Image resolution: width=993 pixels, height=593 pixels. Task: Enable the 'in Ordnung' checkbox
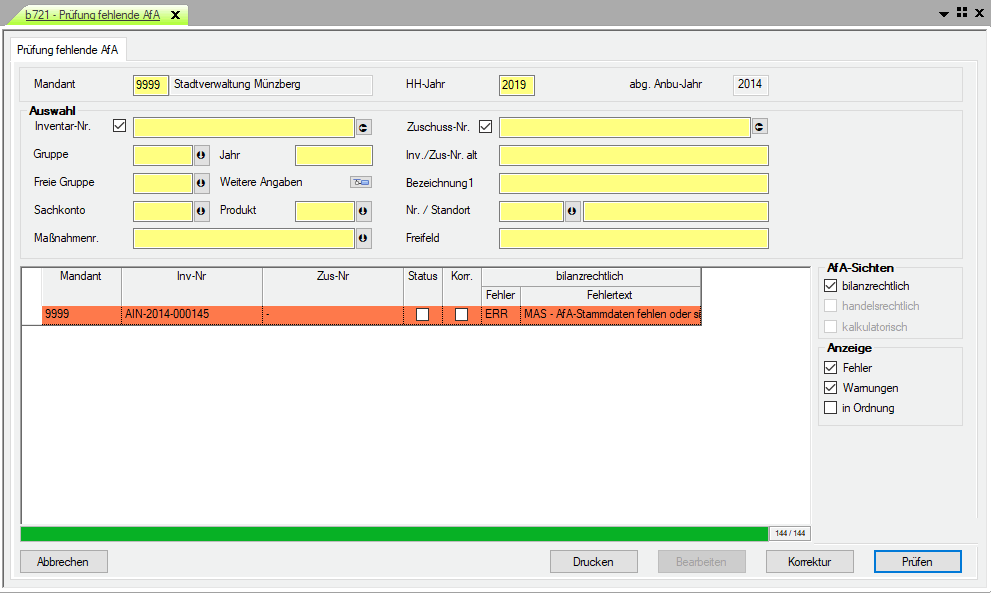830,408
